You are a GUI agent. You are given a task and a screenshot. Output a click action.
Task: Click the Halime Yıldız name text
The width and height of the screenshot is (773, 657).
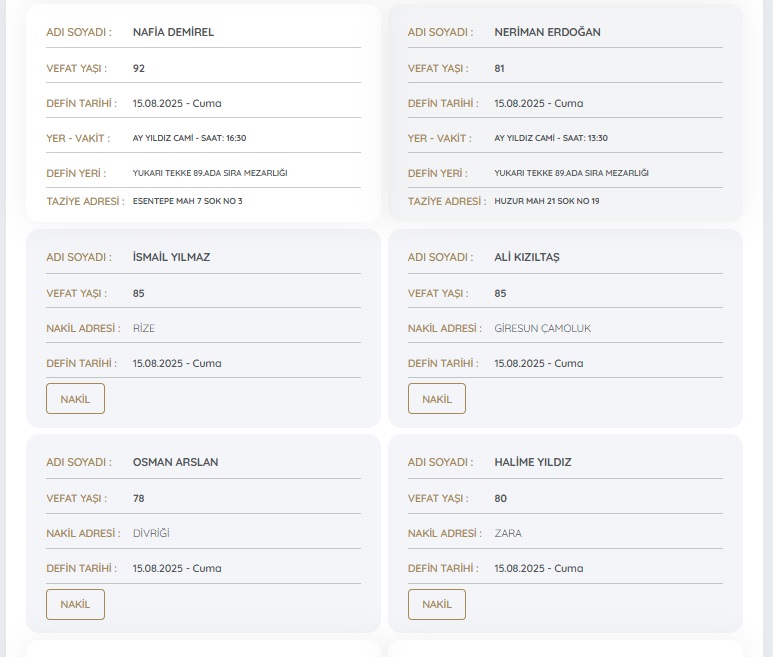pos(533,462)
